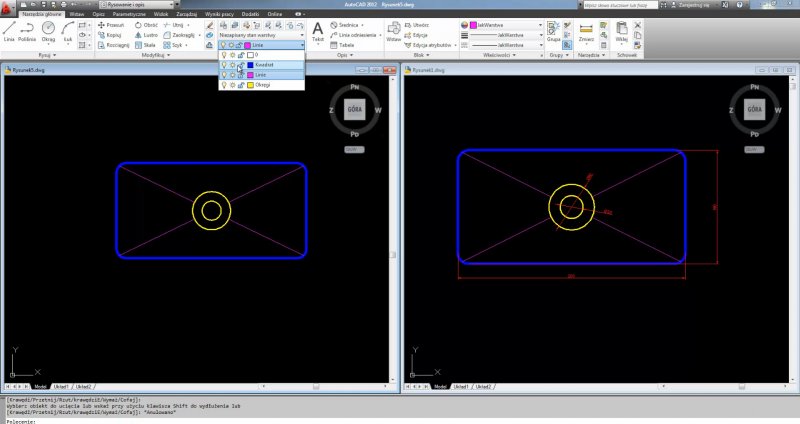
Task: Click the Lustro mirror button
Action: click(x=147, y=35)
